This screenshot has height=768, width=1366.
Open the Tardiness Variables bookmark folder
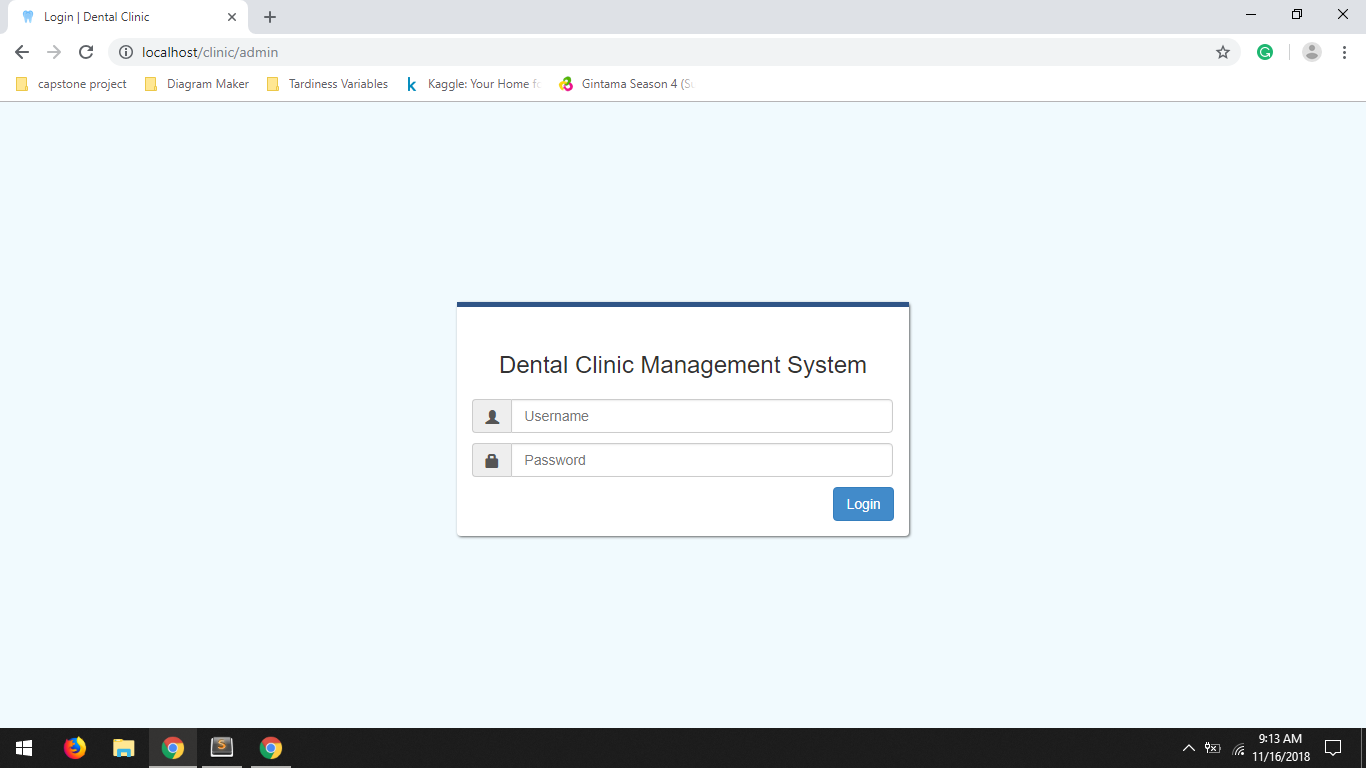tap(330, 84)
